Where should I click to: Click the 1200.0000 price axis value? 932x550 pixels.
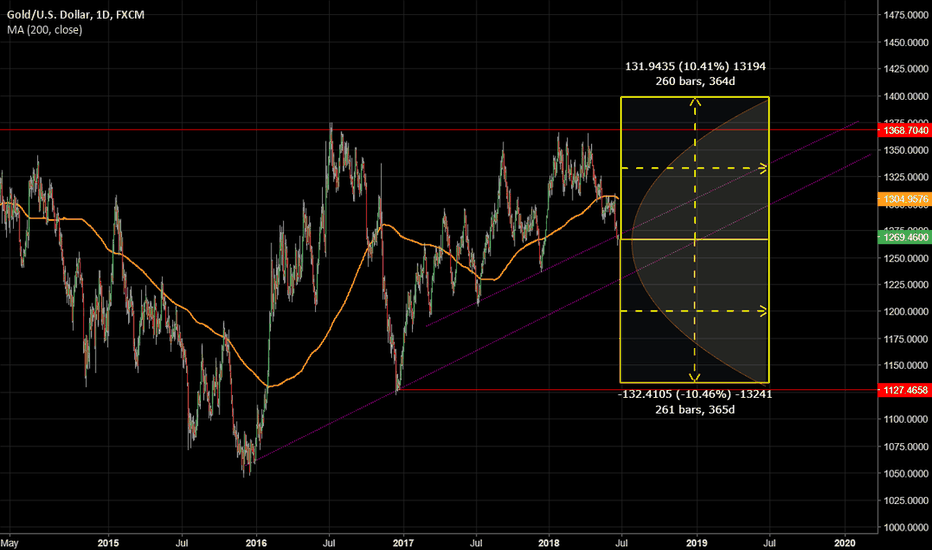coord(906,312)
